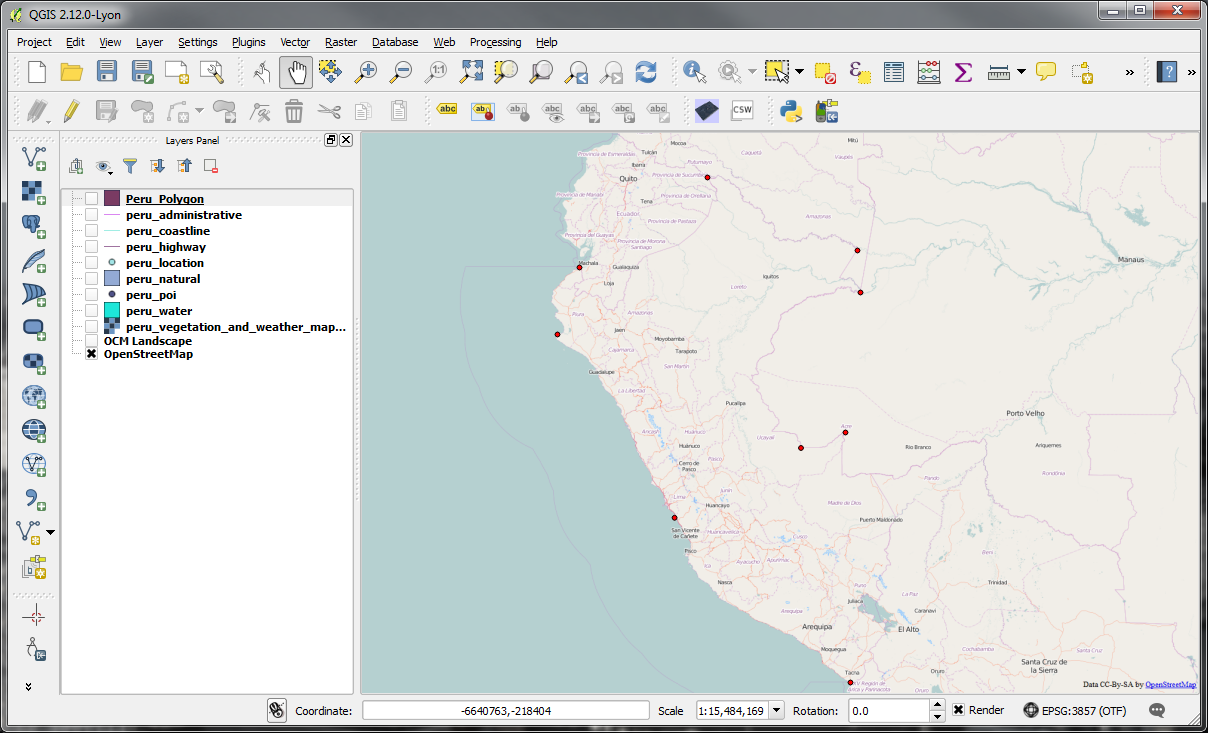Viewport: 1208px width, 733px height.
Task: Expand the select features dropdown arrow
Action: [x=799, y=72]
